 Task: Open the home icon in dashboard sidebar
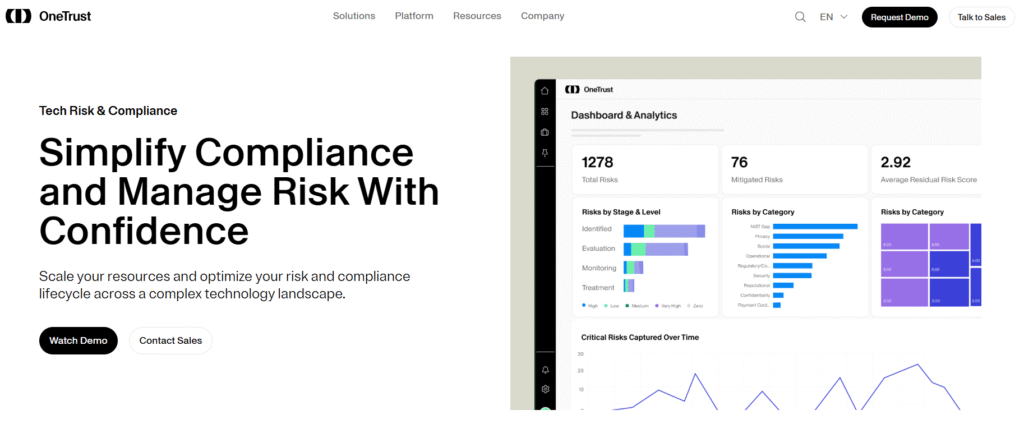coord(545,91)
